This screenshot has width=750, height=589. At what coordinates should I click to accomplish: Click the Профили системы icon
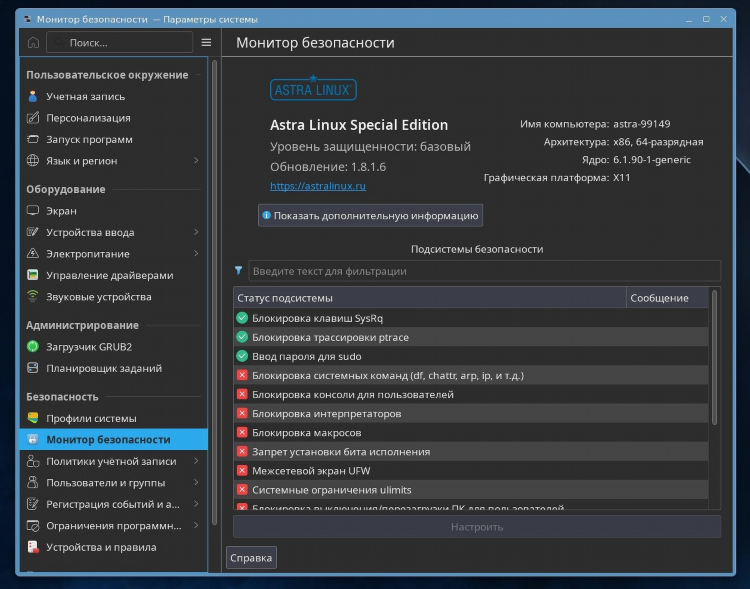tap(33, 418)
